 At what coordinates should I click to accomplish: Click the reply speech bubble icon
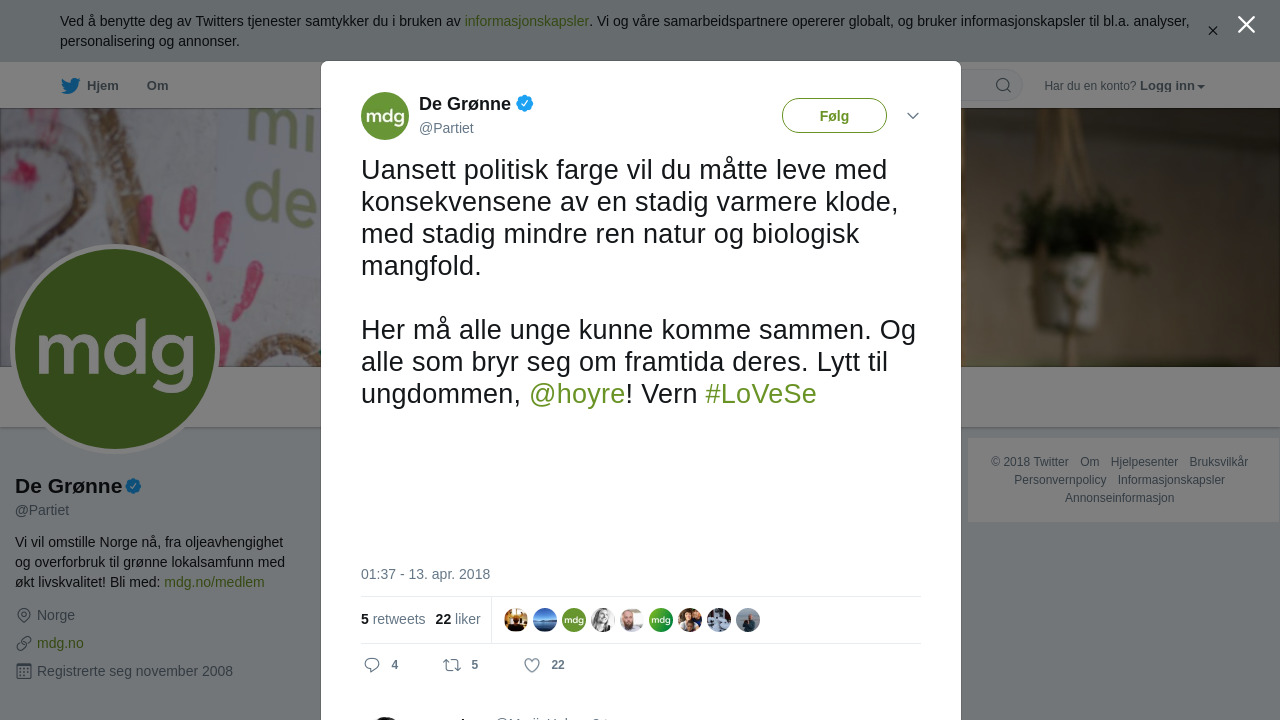tap(372, 665)
